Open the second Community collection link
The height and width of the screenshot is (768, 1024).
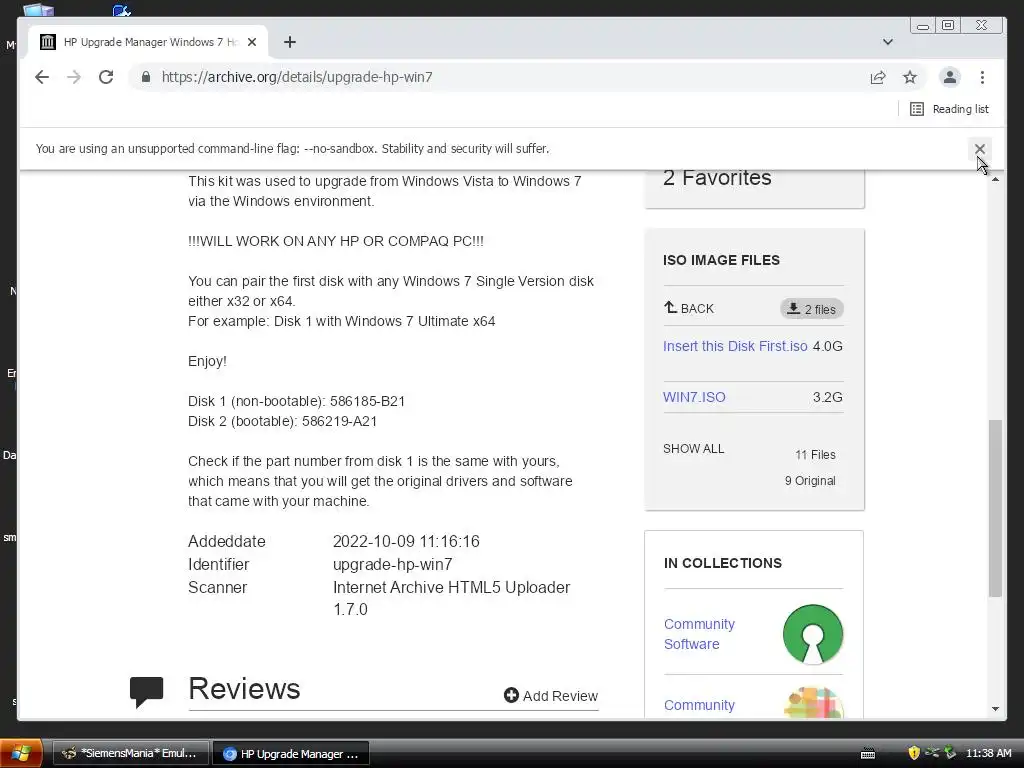click(699, 705)
